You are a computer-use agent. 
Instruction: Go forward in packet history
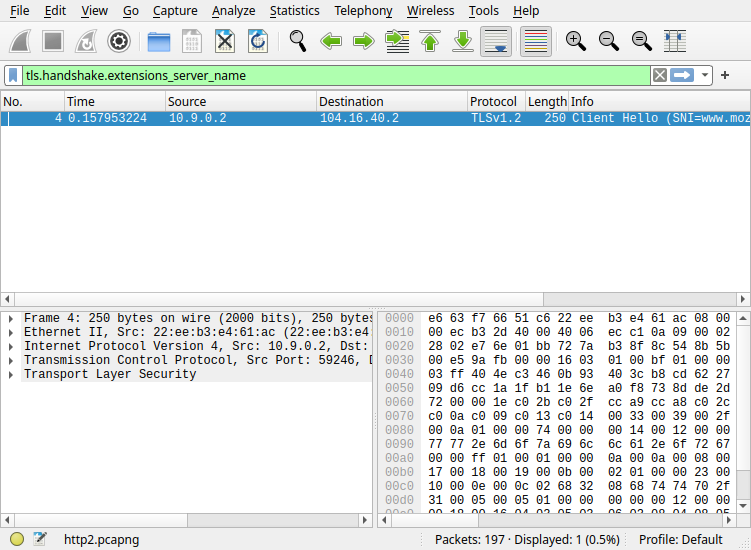pyautogui.click(x=364, y=41)
